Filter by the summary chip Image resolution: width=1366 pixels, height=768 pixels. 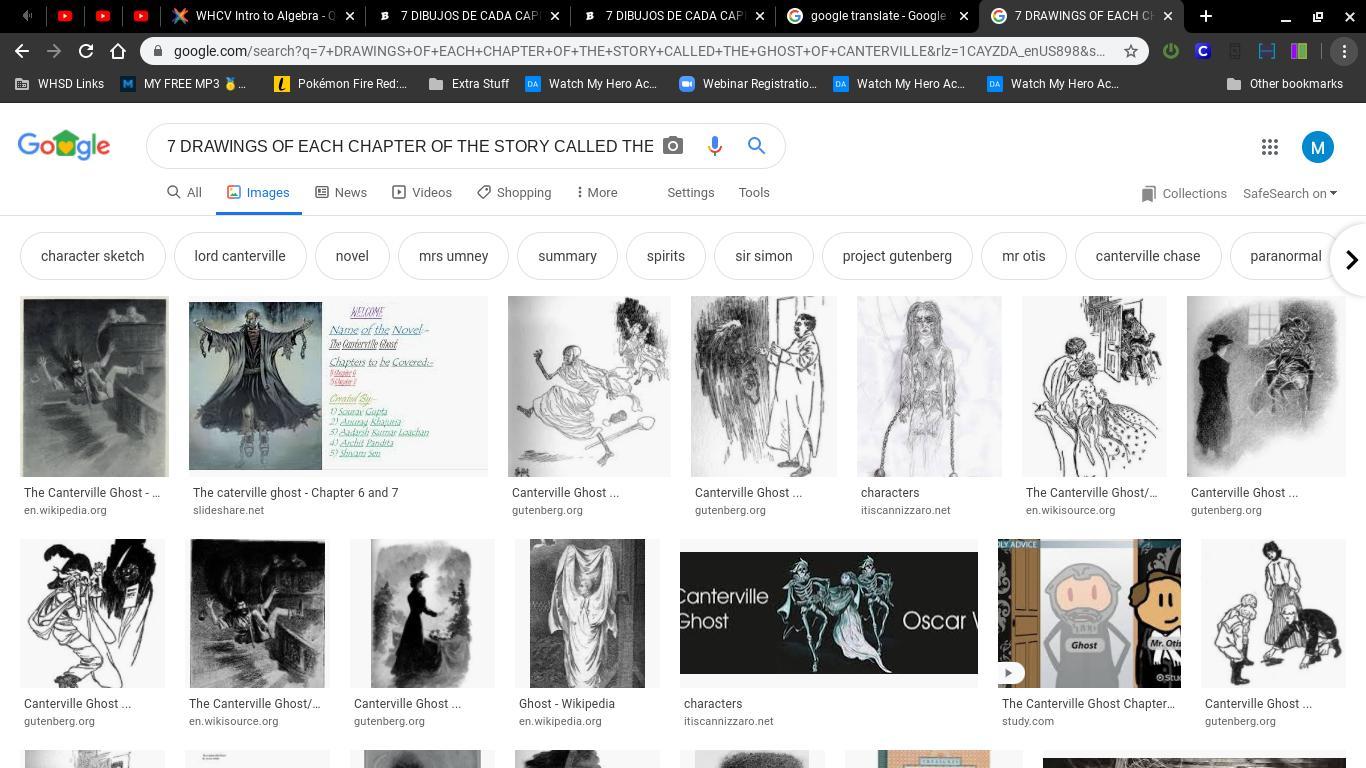point(567,256)
